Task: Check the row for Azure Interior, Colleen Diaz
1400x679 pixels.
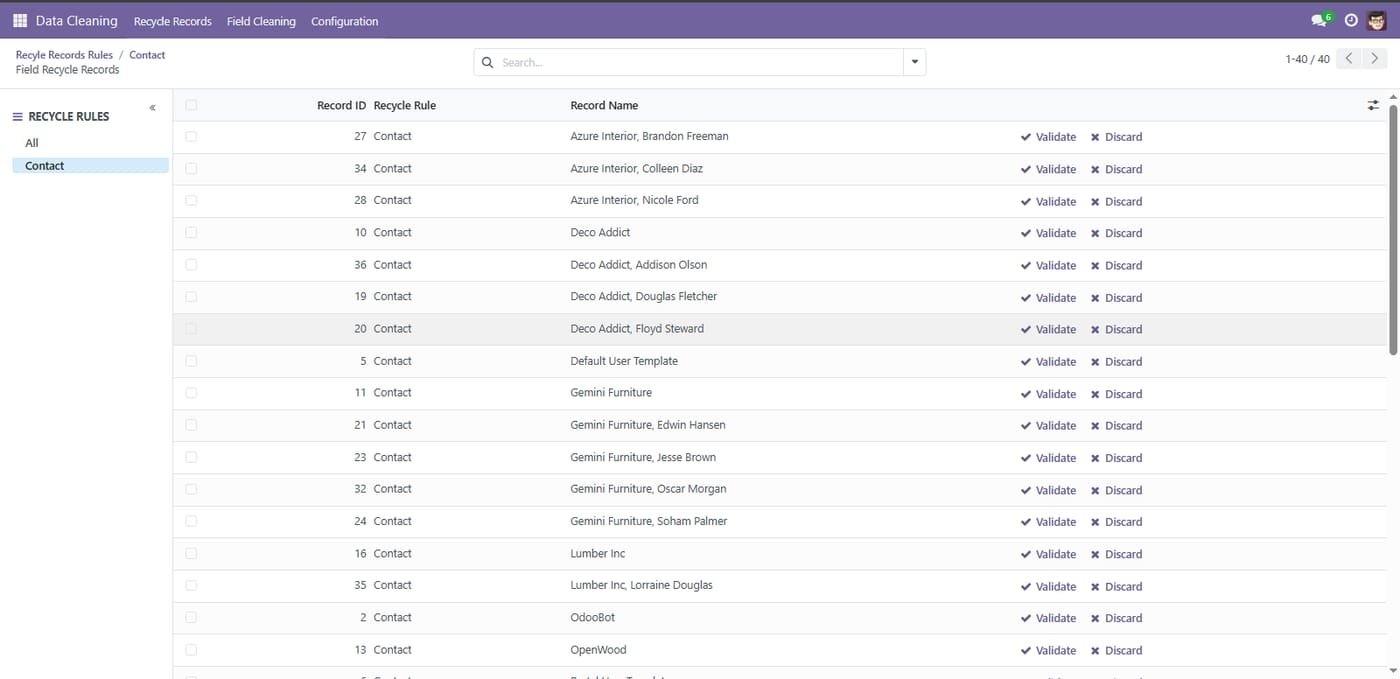Action: 191,168
